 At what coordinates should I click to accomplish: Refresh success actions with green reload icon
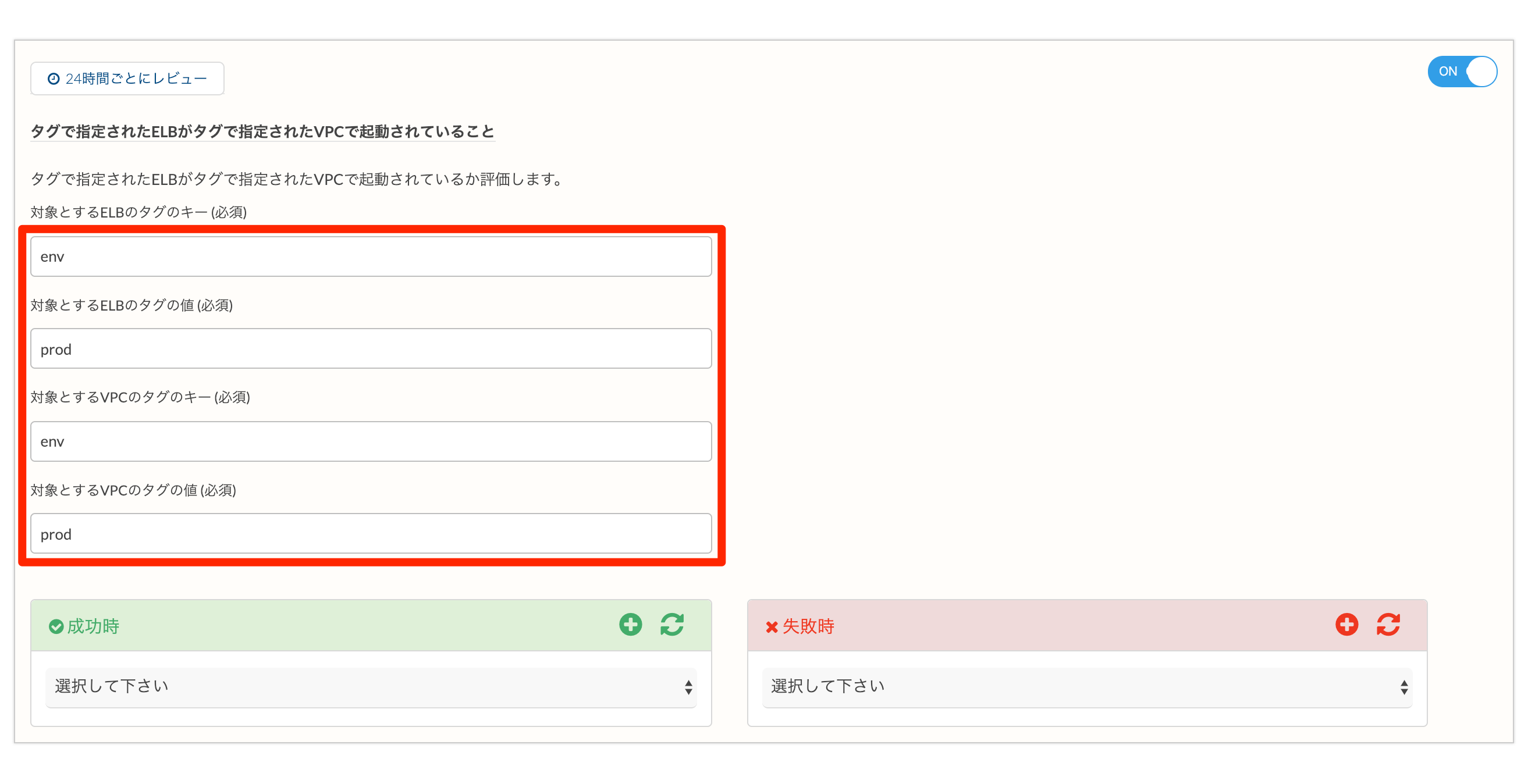[672, 625]
